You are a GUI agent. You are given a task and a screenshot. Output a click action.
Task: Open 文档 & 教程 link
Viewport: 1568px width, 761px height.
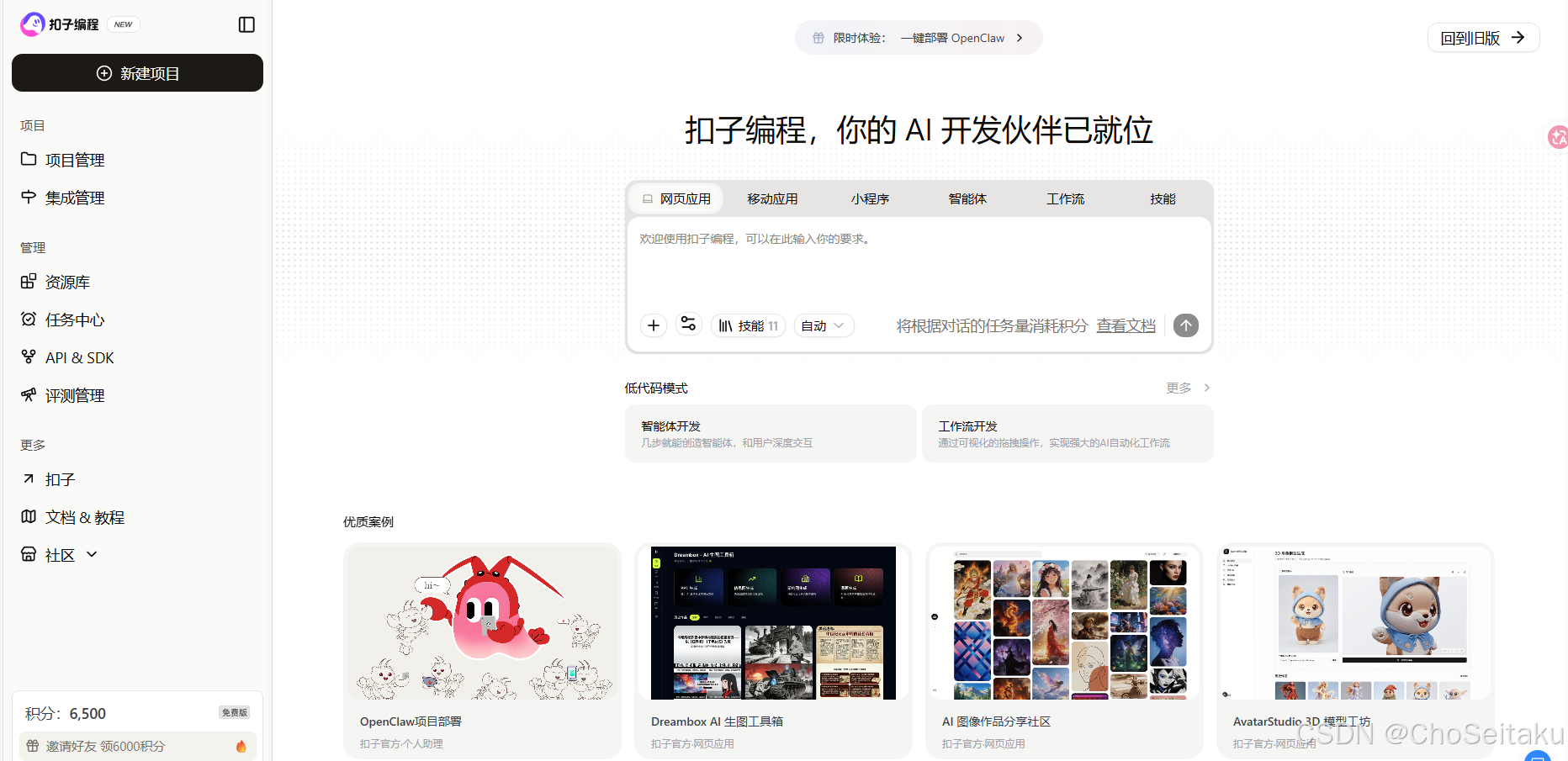click(x=85, y=517)
